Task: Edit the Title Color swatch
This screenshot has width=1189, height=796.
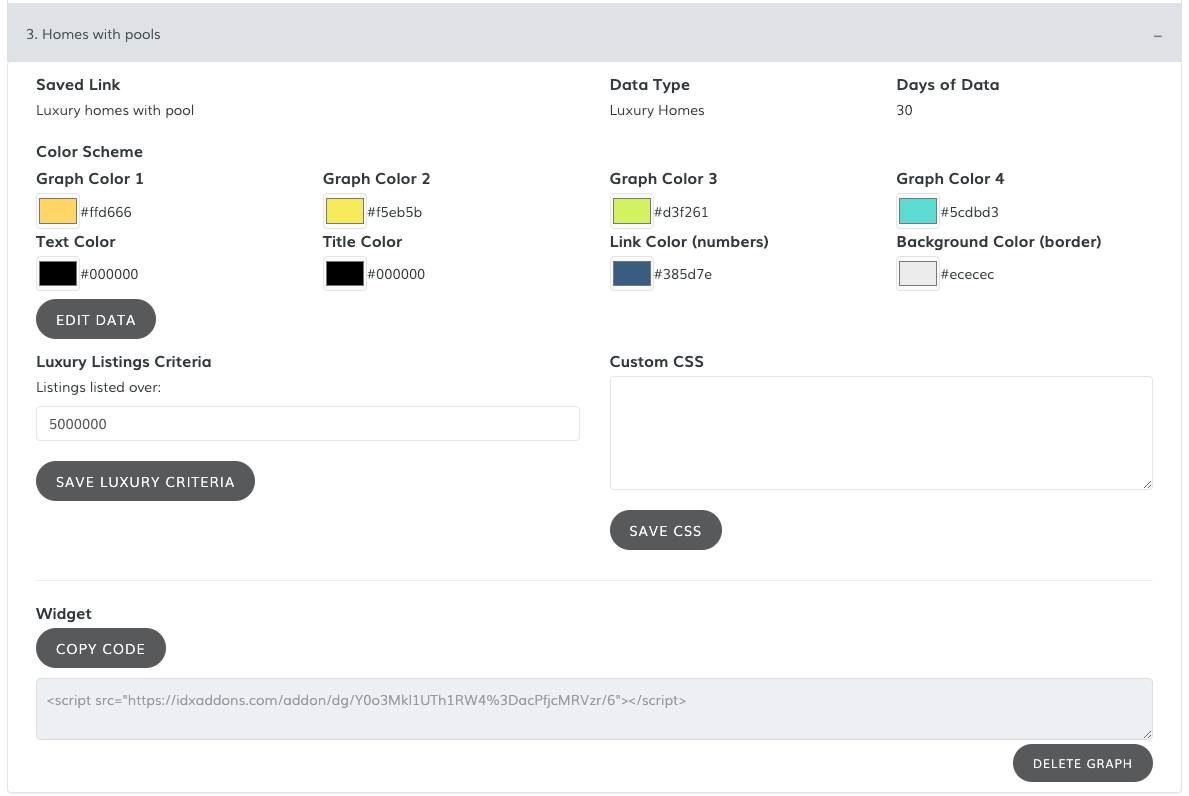Action: click(x=344, y=273)
